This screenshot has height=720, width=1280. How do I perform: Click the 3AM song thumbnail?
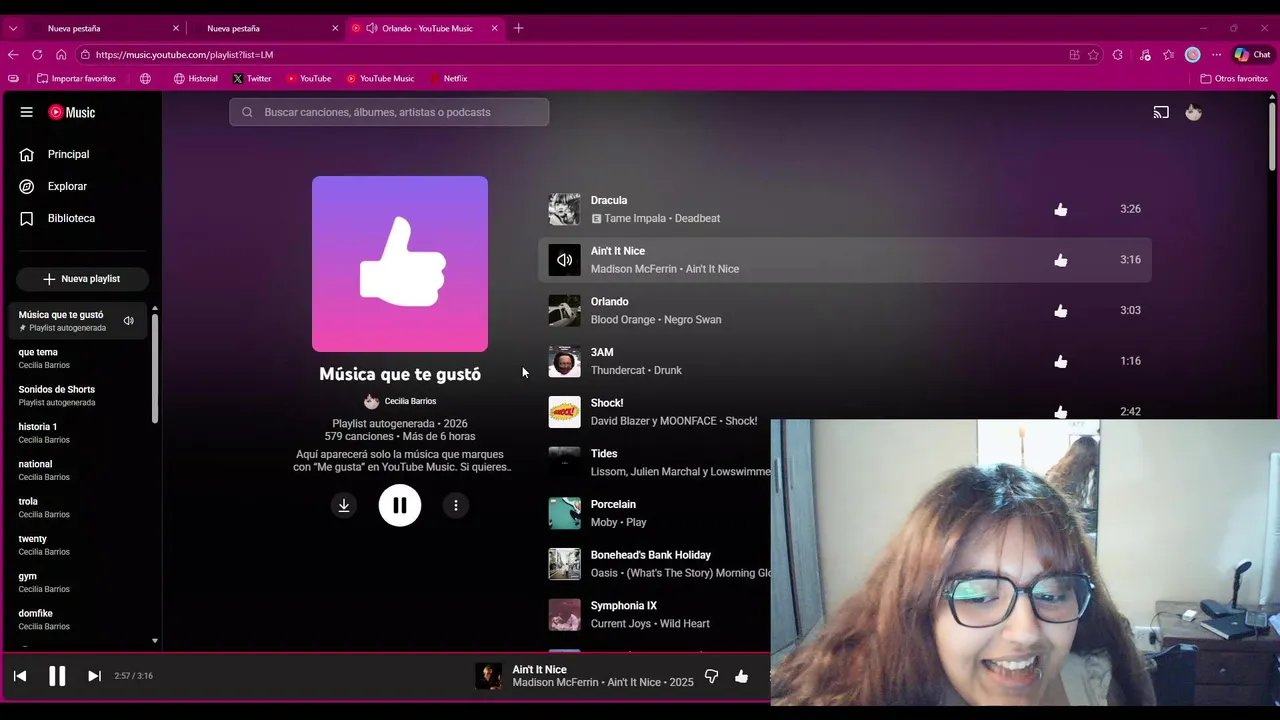coord(564,361)
